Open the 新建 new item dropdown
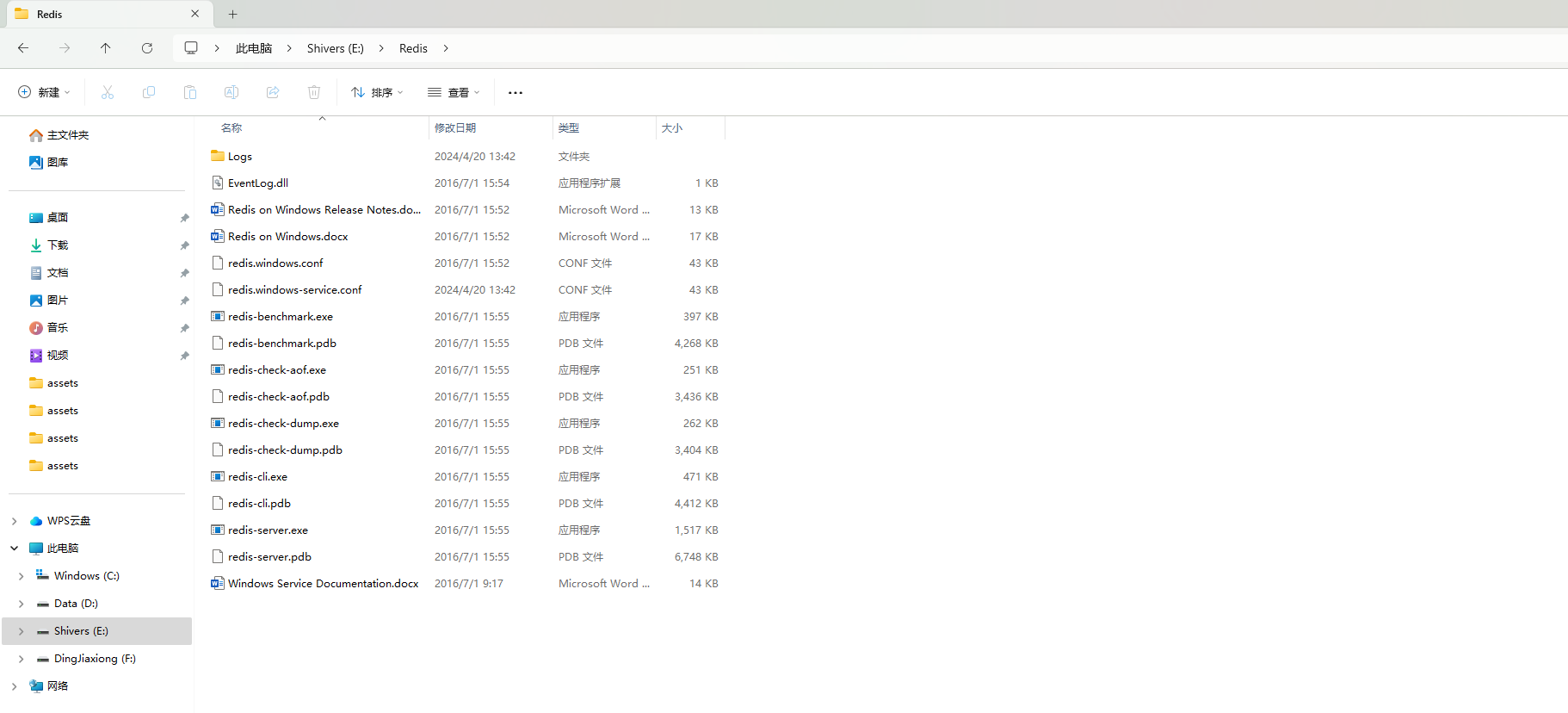The height and width of the screenshot is (713, 1568). coord(44,92)
